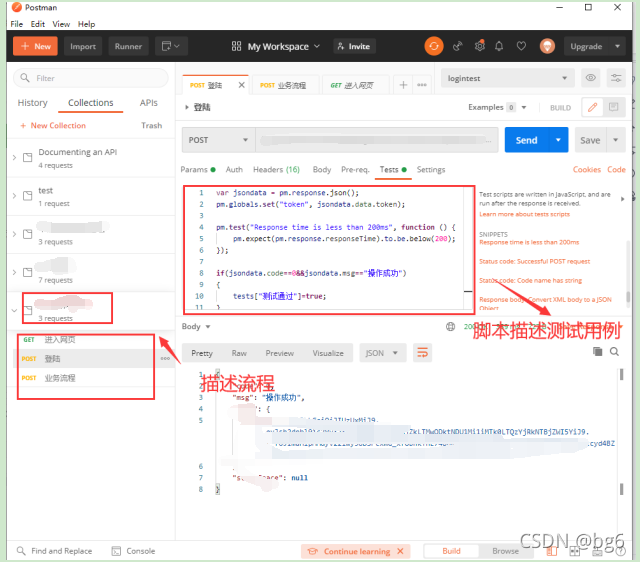Open the capture requests satellite icon
Viewport: 640px width, 562px height.
click(458, 46)
